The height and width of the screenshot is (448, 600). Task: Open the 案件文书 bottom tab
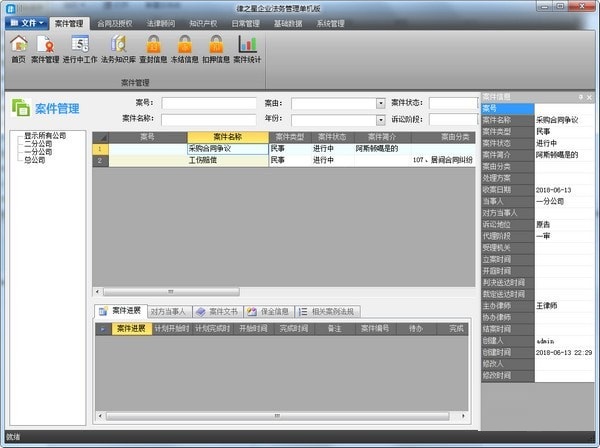[217, 312]
